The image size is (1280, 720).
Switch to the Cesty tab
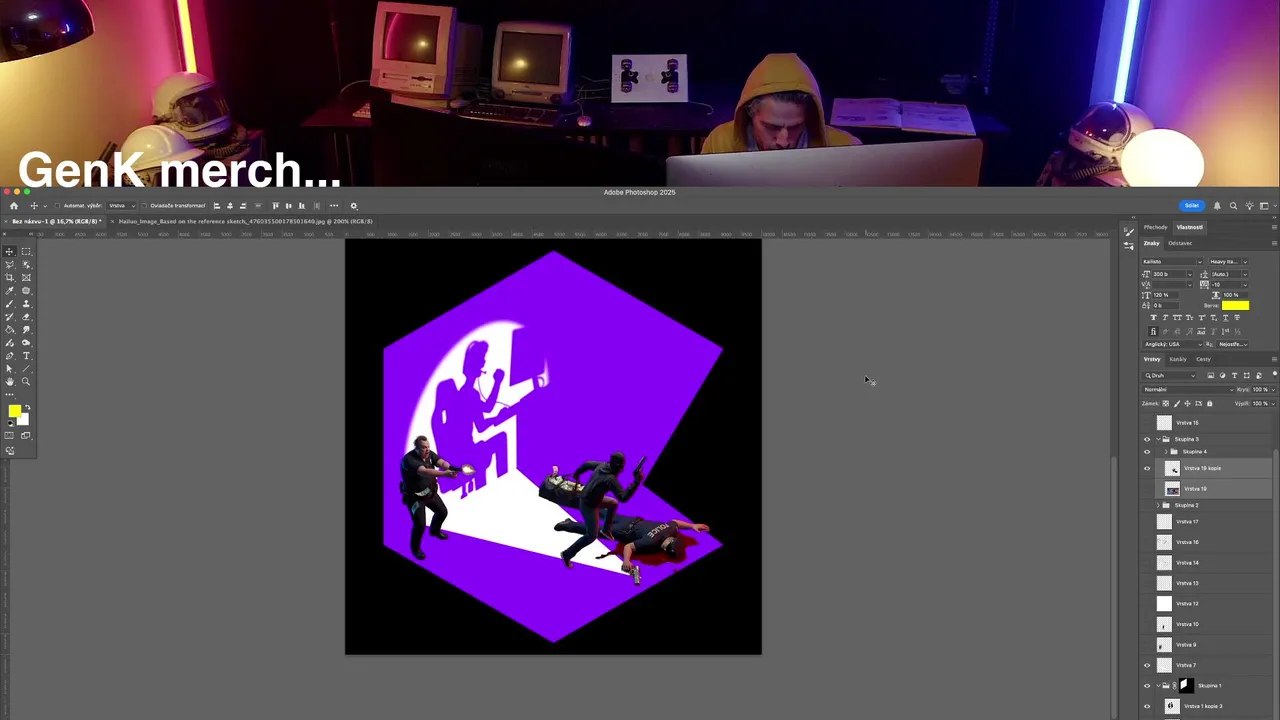[1203, 359]
